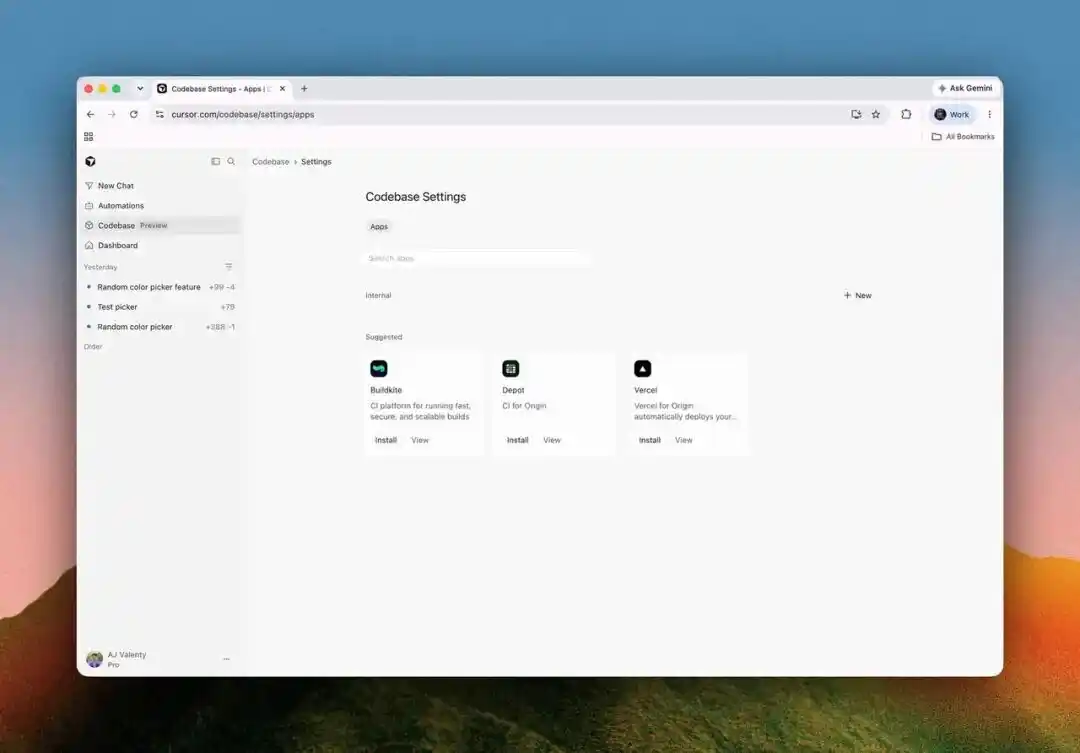Expand the tab search chevron dropdown

[x=140, y=88]
